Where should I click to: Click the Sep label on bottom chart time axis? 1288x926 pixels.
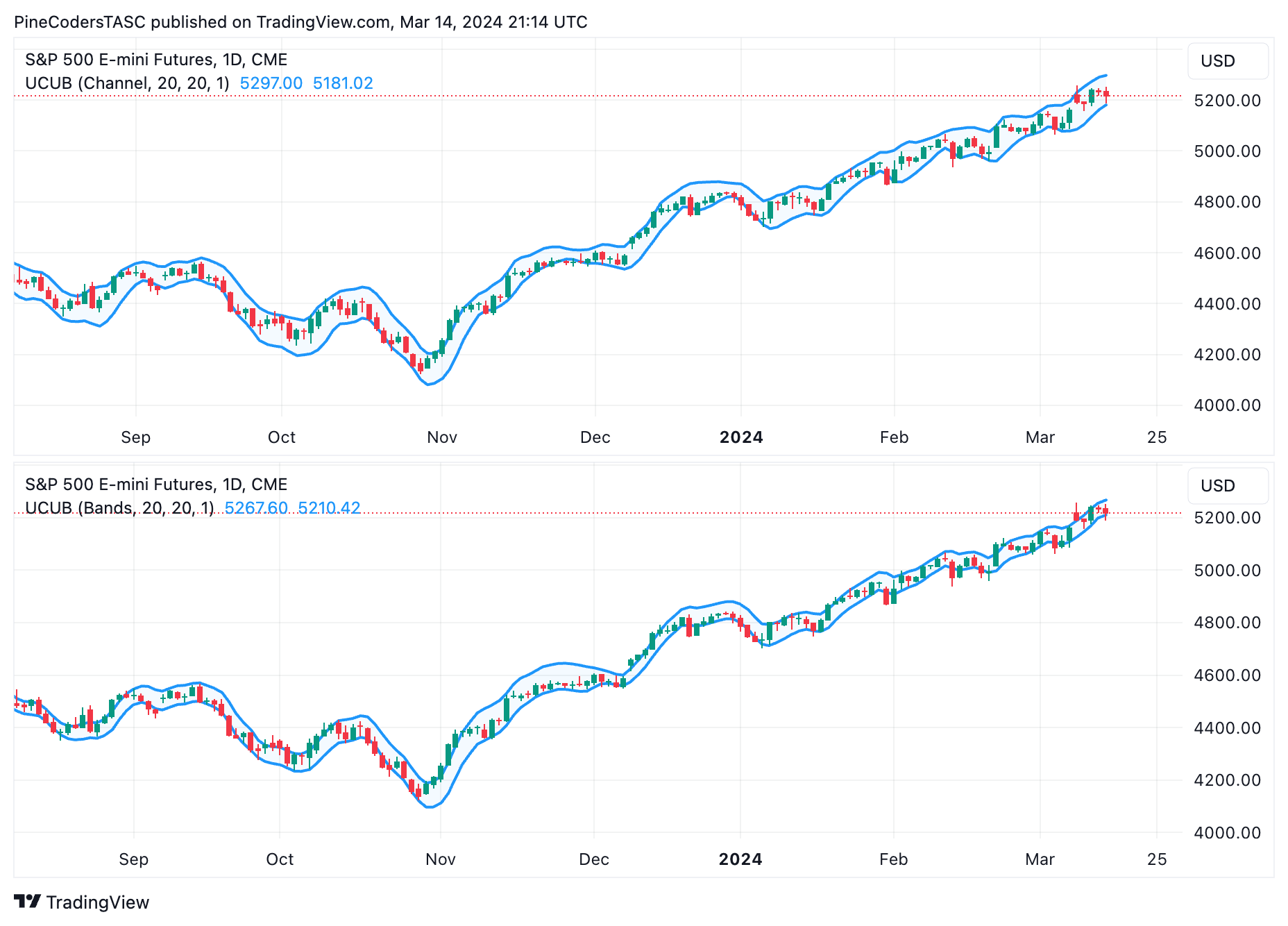[134, 860]
